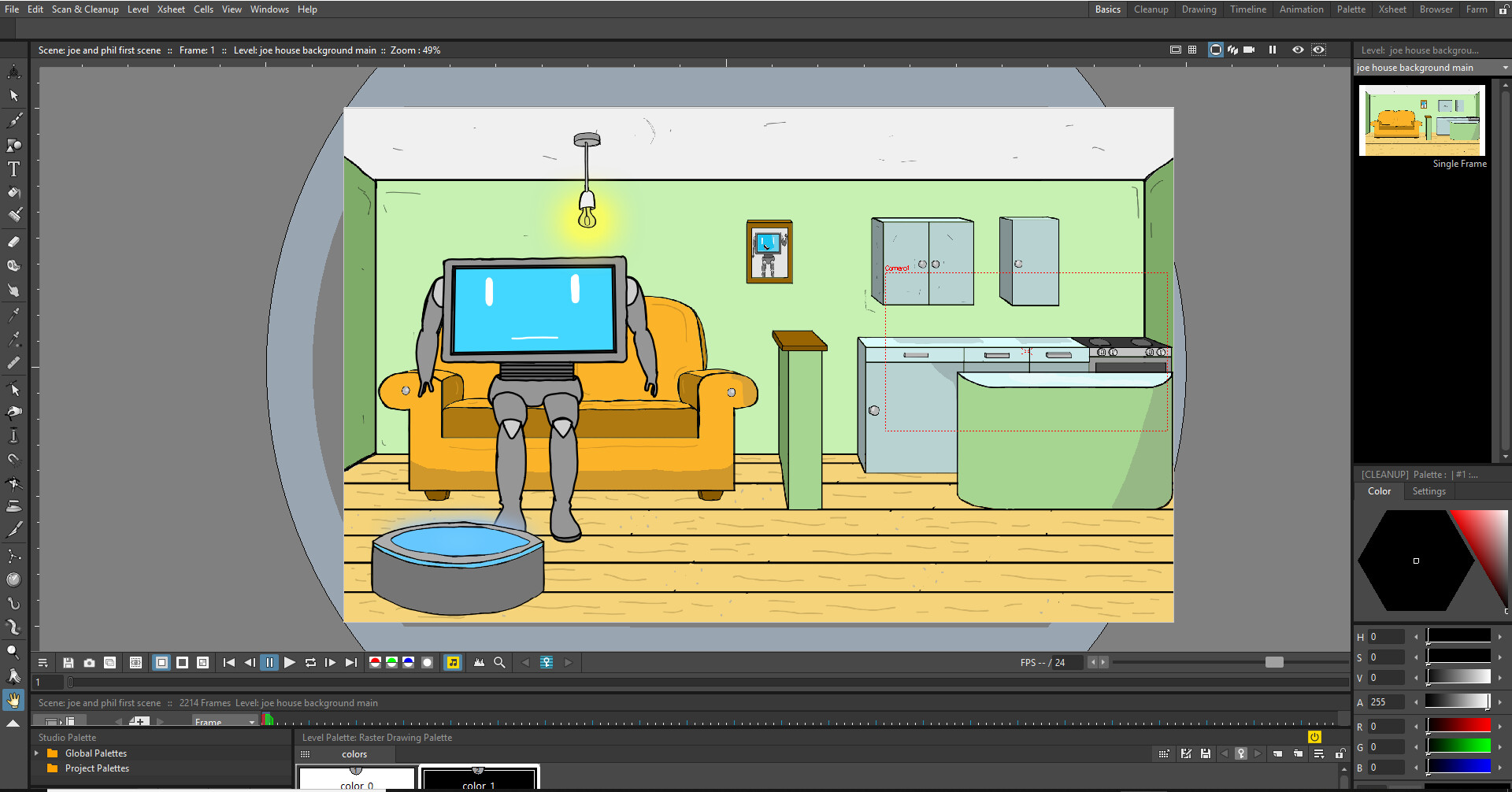Toggle the loop playback button
This screenshot has height=792, width=1512.
tap(310, 663)
